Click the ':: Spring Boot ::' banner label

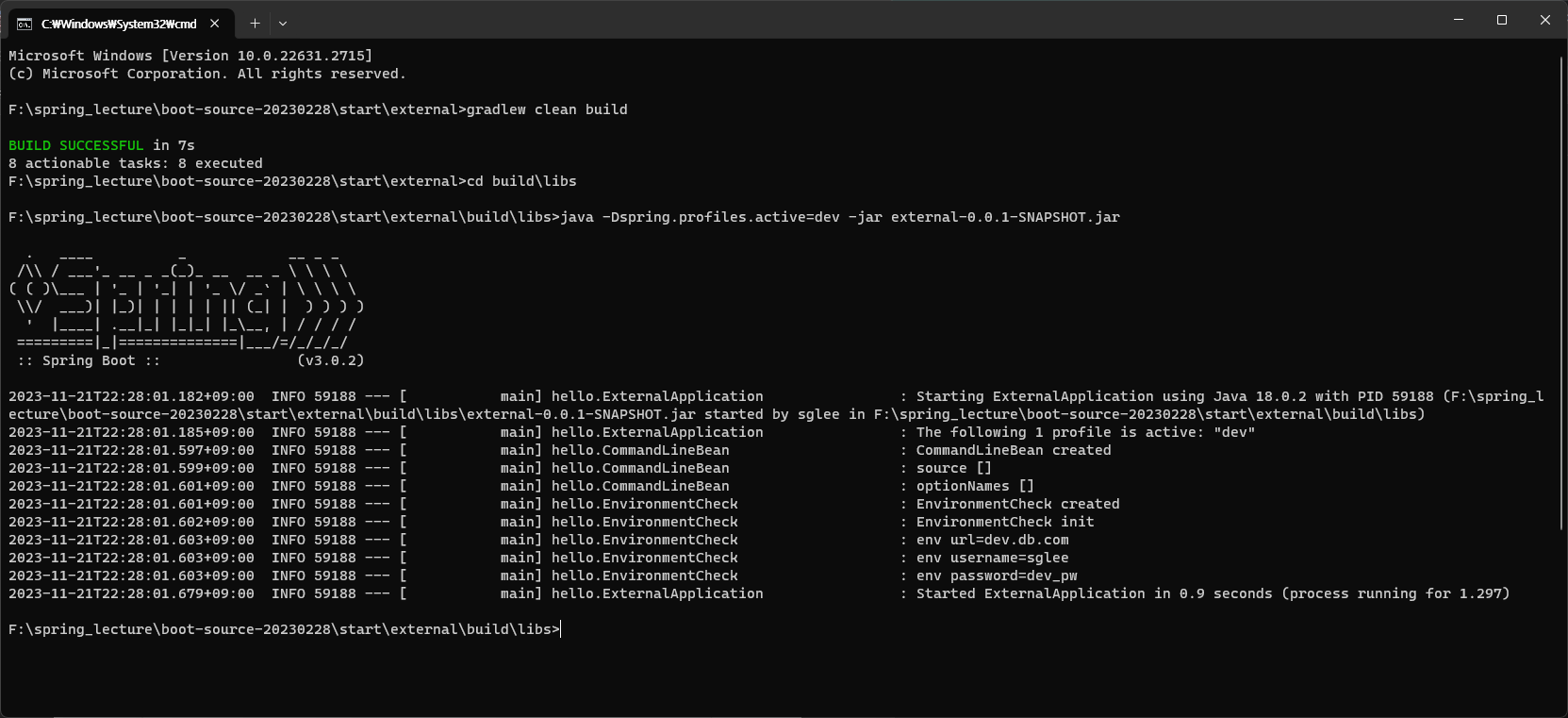pyautogui.click(x=89, y=360)
